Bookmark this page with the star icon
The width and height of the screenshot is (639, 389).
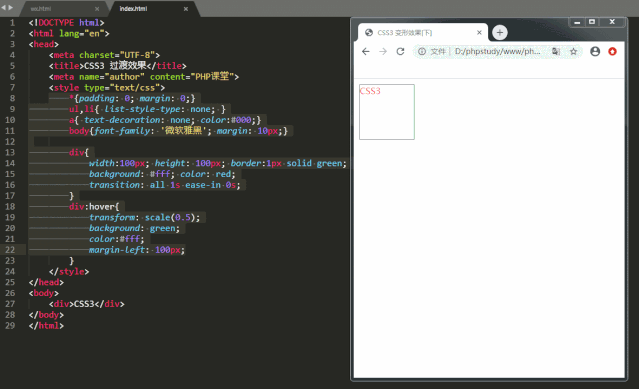pyautogui.click(x=573, y=51)
